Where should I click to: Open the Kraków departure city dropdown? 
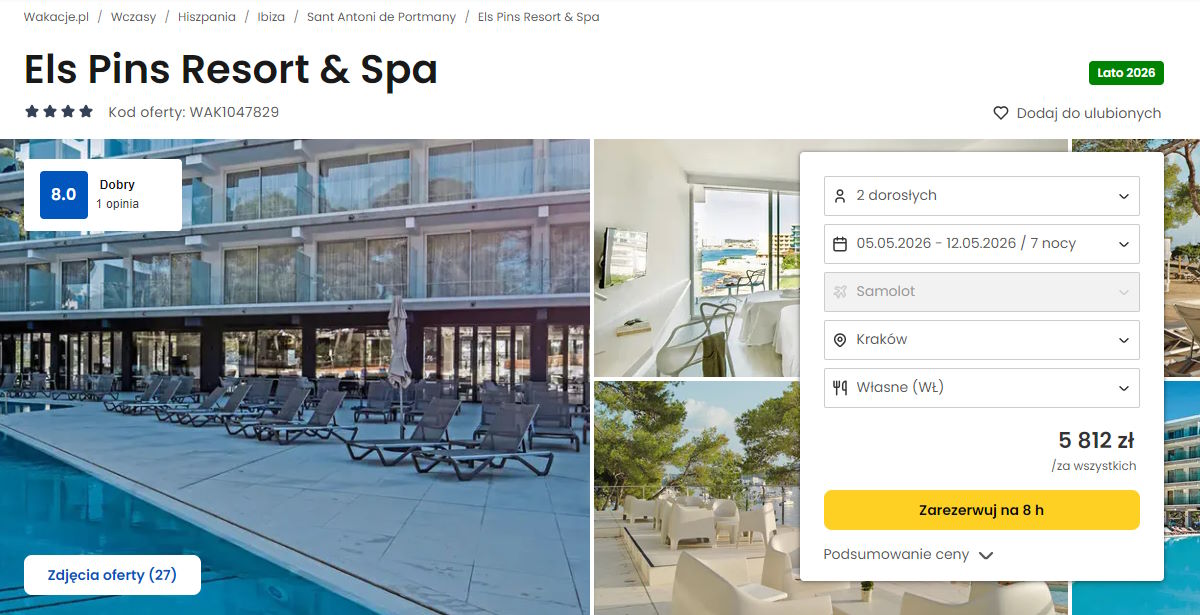[x=982, y=340]
